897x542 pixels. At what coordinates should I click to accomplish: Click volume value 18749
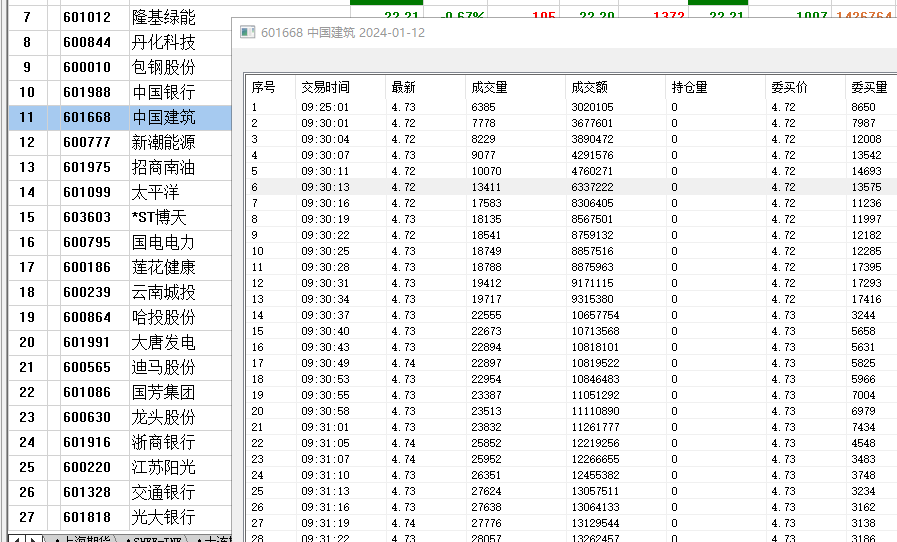[x=486, y=251]
